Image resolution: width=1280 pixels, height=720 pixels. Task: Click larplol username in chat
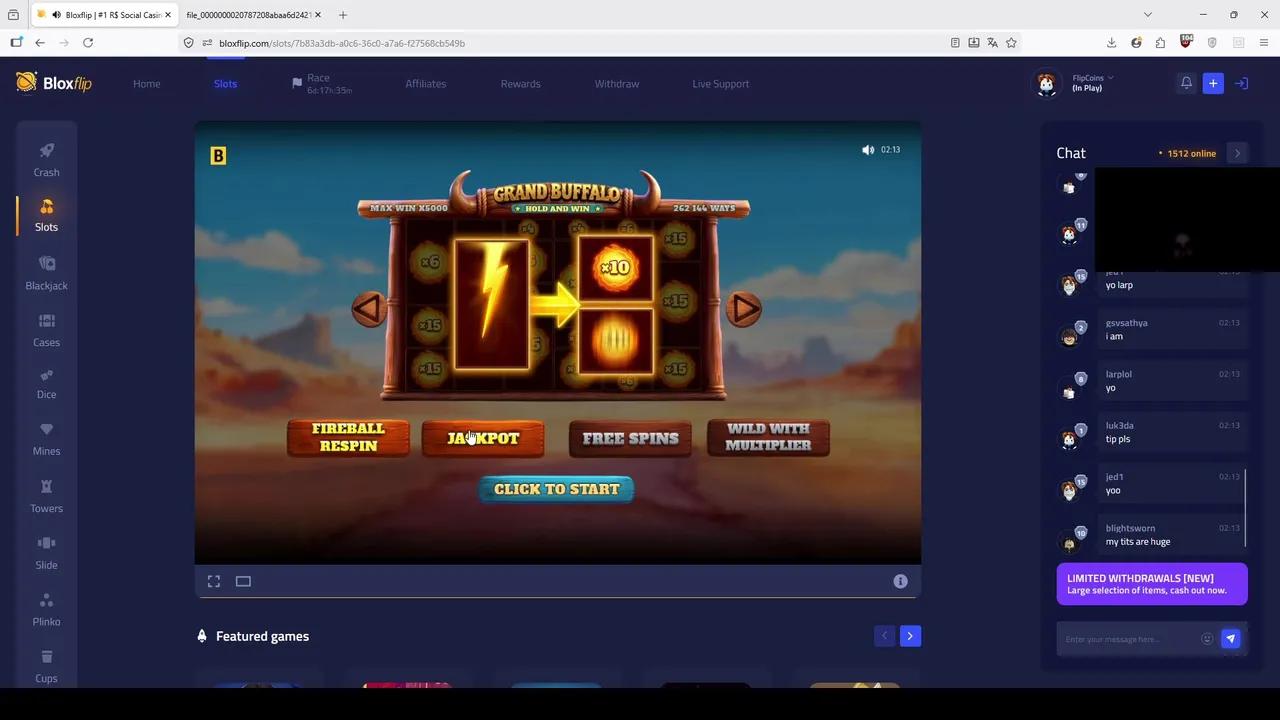[x=1118, y=374]
